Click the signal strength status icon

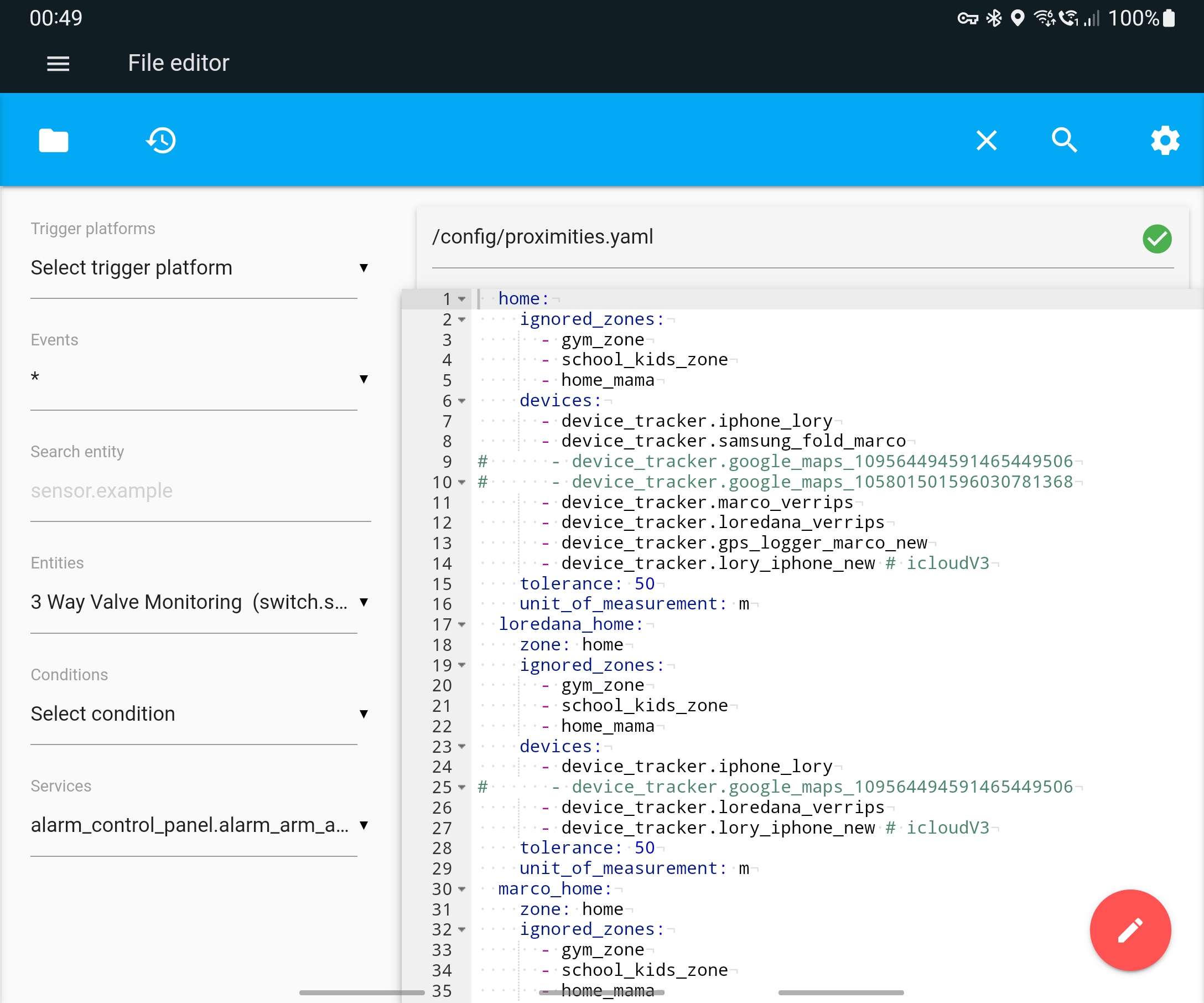click(1092, 18)
